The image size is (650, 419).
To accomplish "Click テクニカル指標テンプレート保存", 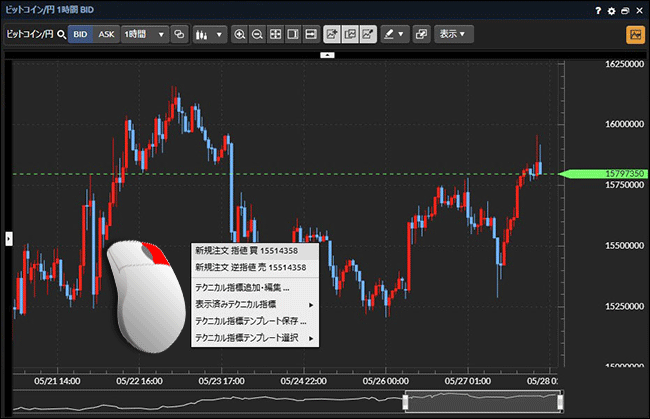I will point(250,321).
